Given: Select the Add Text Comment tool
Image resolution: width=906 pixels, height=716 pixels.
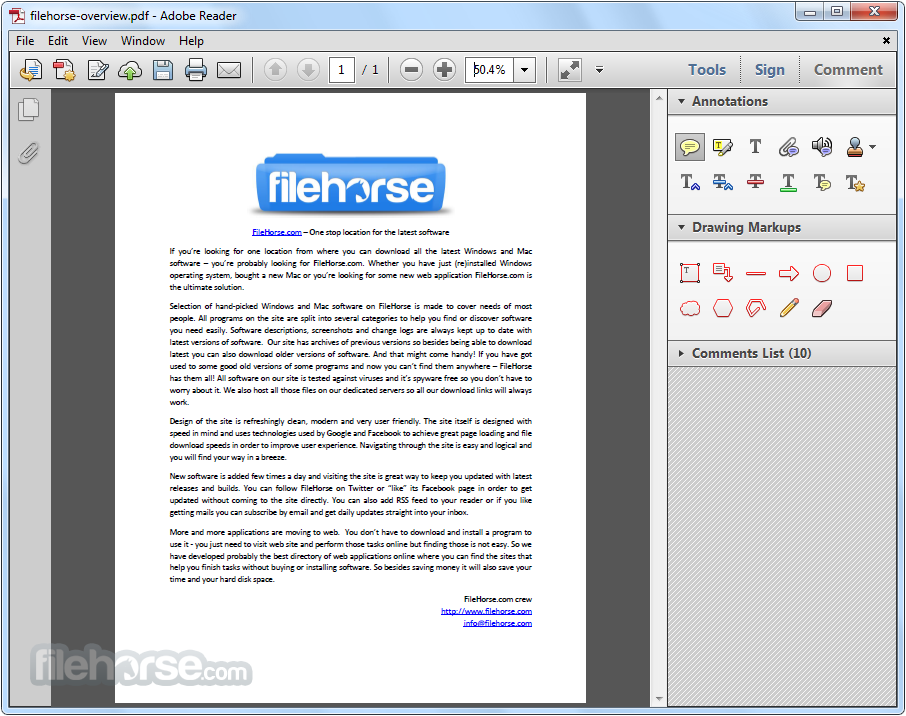Looking at the screenshot, I should pos(755,147).
